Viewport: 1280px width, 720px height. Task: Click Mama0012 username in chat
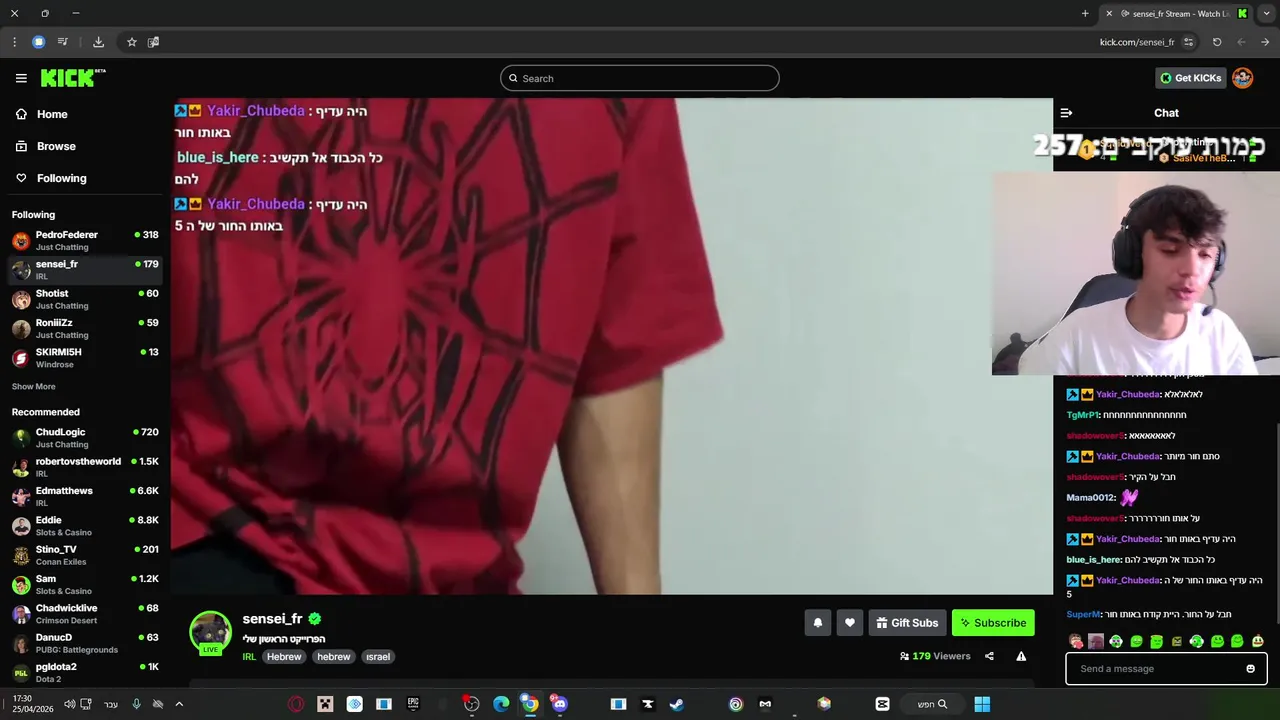(1091, 498)
